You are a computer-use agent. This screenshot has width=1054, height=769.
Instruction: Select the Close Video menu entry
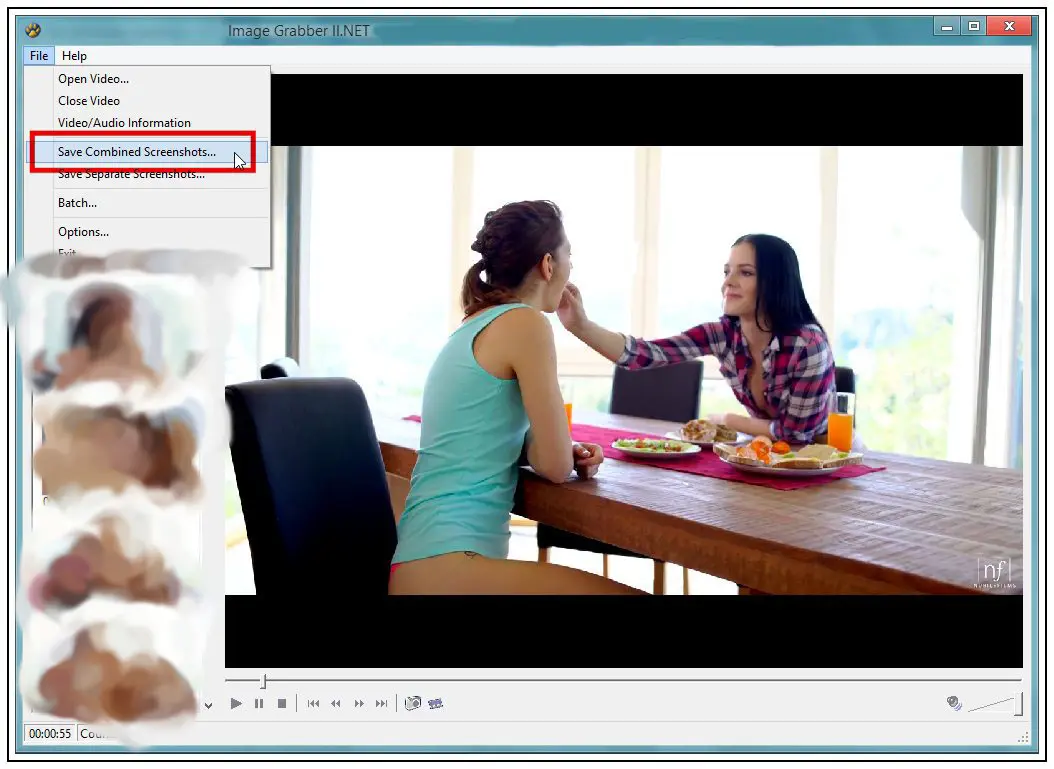point(89,101)
